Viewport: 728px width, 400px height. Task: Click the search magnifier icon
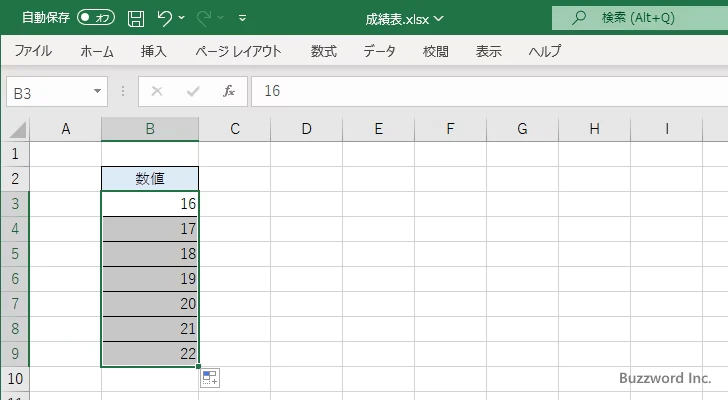click(578, 18)
